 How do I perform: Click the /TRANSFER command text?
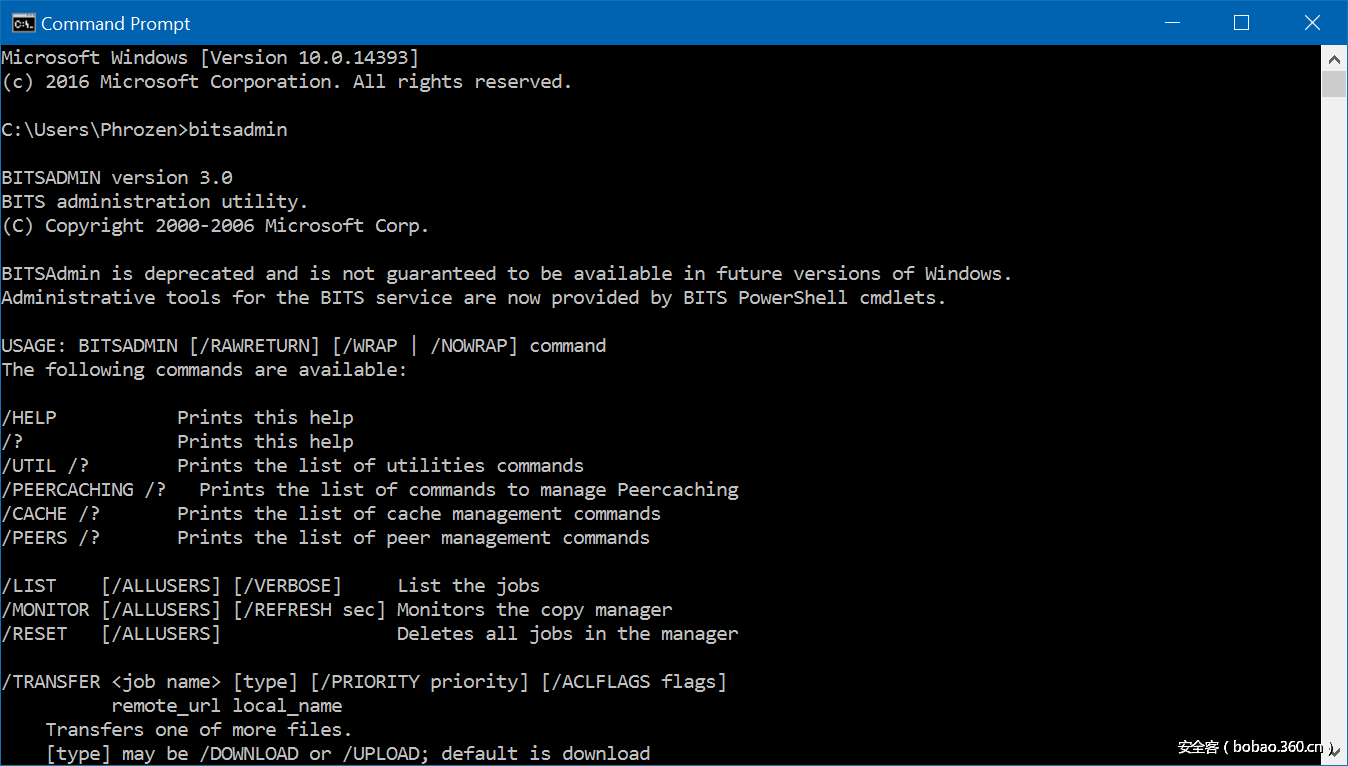(51, 682)
